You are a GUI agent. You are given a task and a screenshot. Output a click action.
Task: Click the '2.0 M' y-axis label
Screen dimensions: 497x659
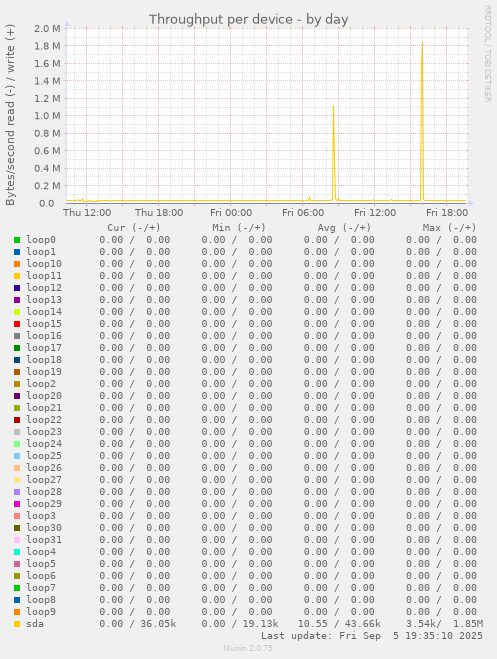tap(47, 29)
